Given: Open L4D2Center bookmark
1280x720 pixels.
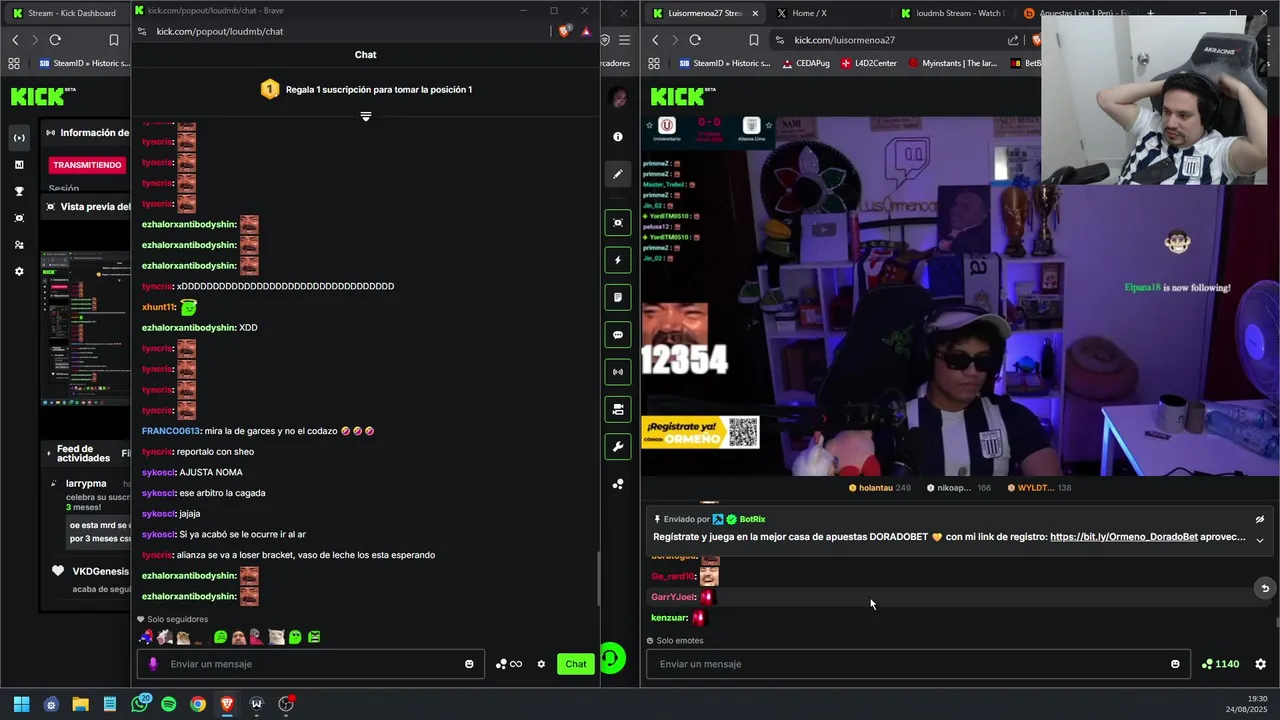Looking at the screenshot, I should tap(869, 63).
